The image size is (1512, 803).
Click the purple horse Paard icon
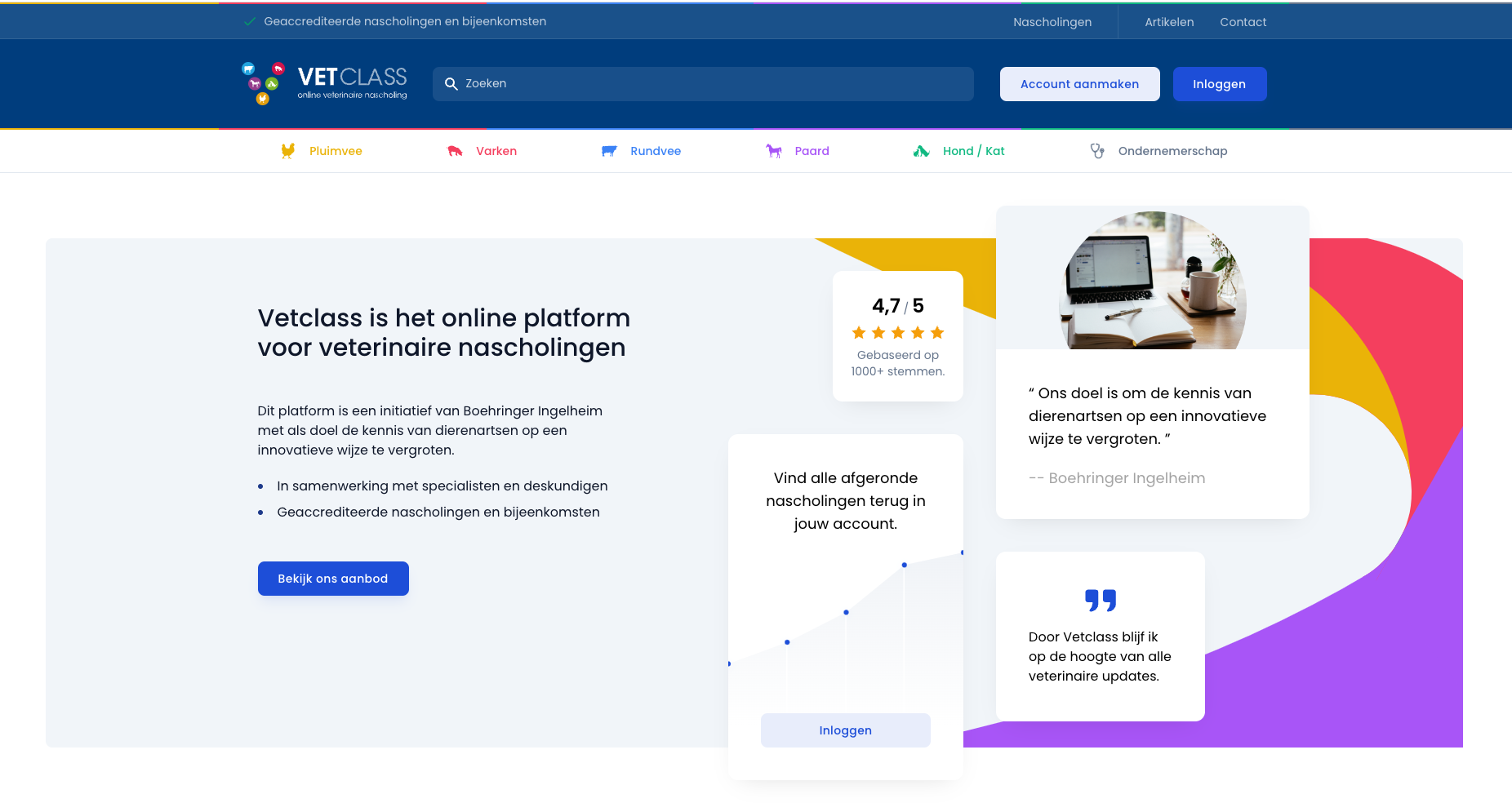(774, 151)
